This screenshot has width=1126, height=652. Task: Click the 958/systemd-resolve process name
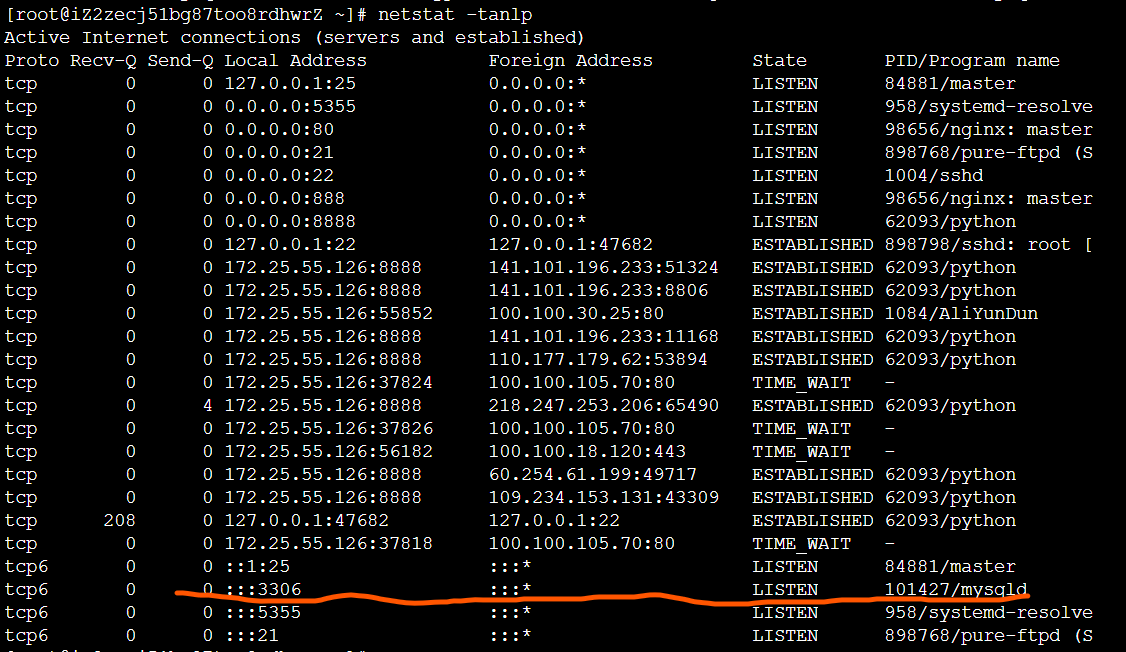click(977, 106)
